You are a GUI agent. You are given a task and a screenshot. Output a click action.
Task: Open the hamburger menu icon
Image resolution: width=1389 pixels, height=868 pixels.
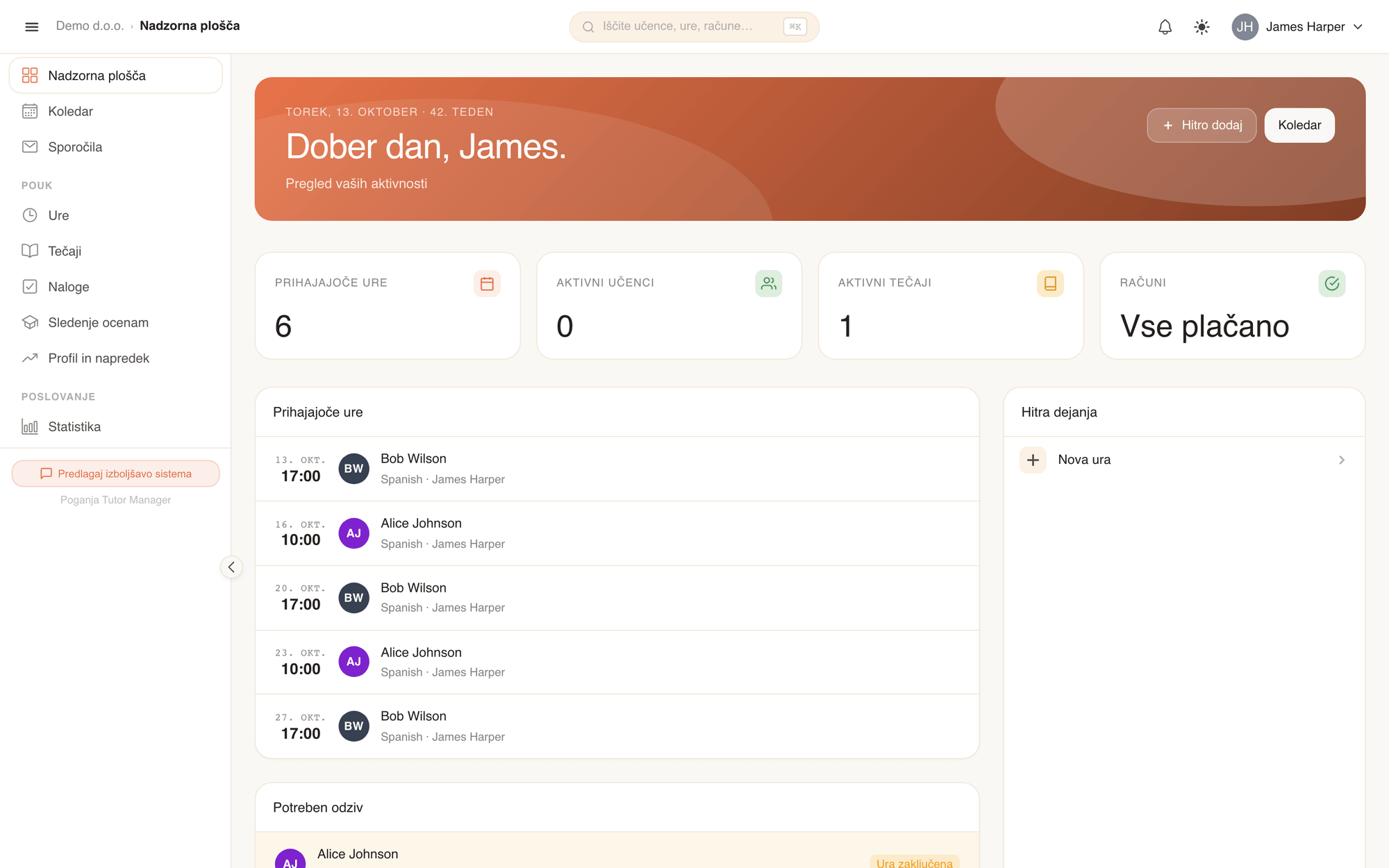(x=31, y=26)
